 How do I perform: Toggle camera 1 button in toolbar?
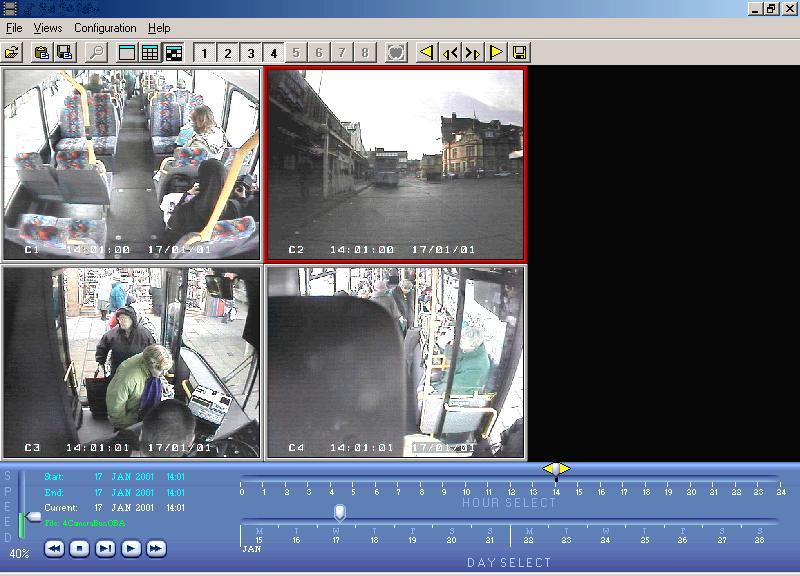click(x=204, y=52)
